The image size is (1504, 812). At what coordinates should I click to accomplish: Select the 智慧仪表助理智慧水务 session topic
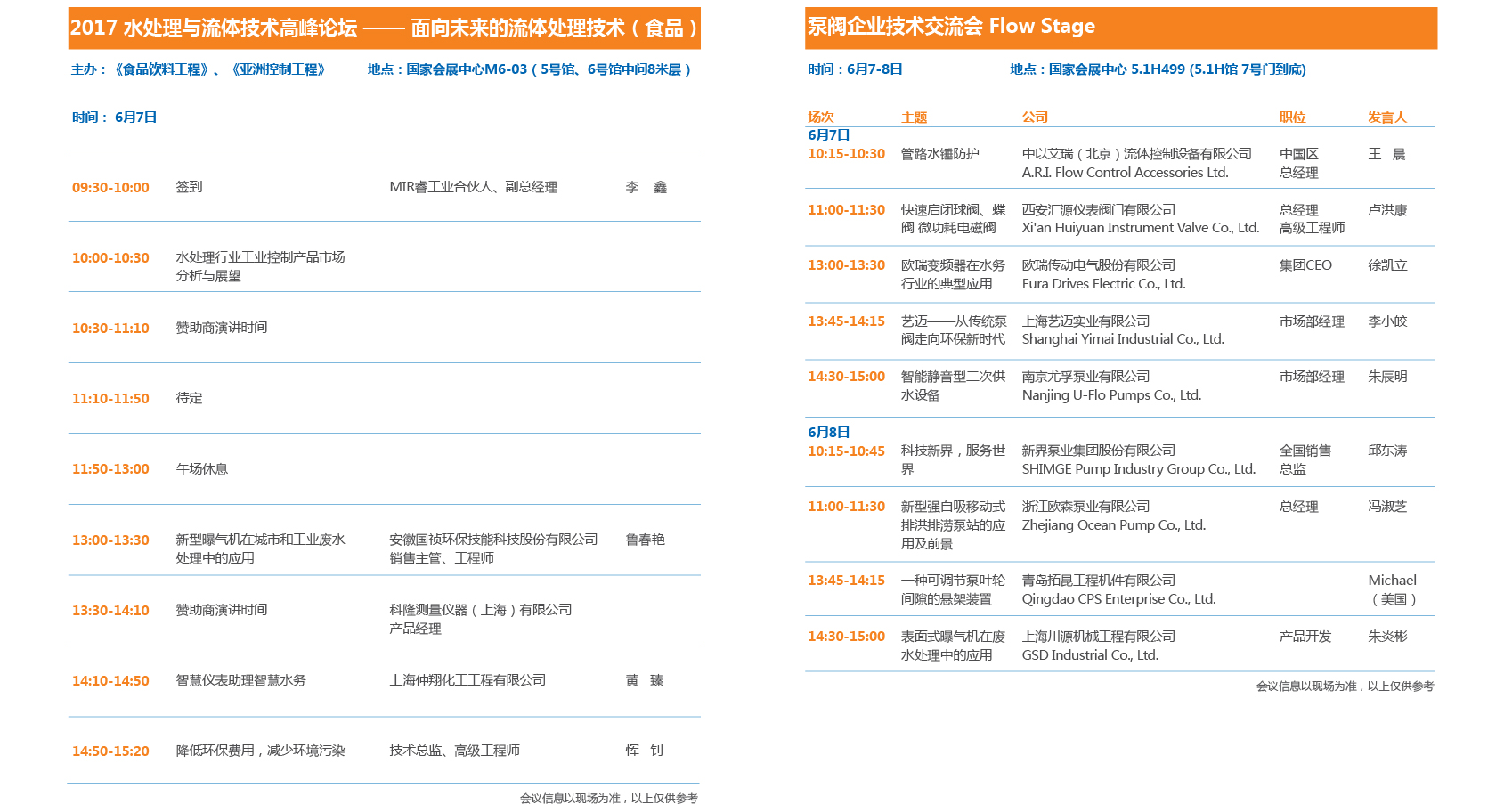point(240,680)
